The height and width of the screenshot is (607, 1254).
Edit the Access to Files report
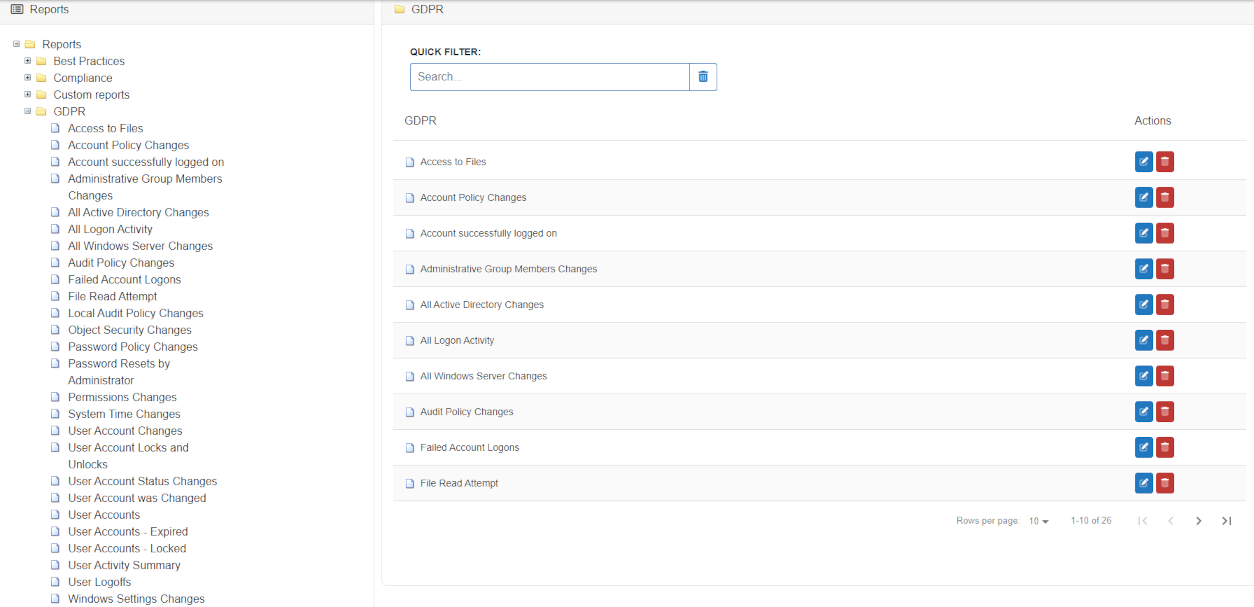pyautogui.click(x=1144, y=162)
